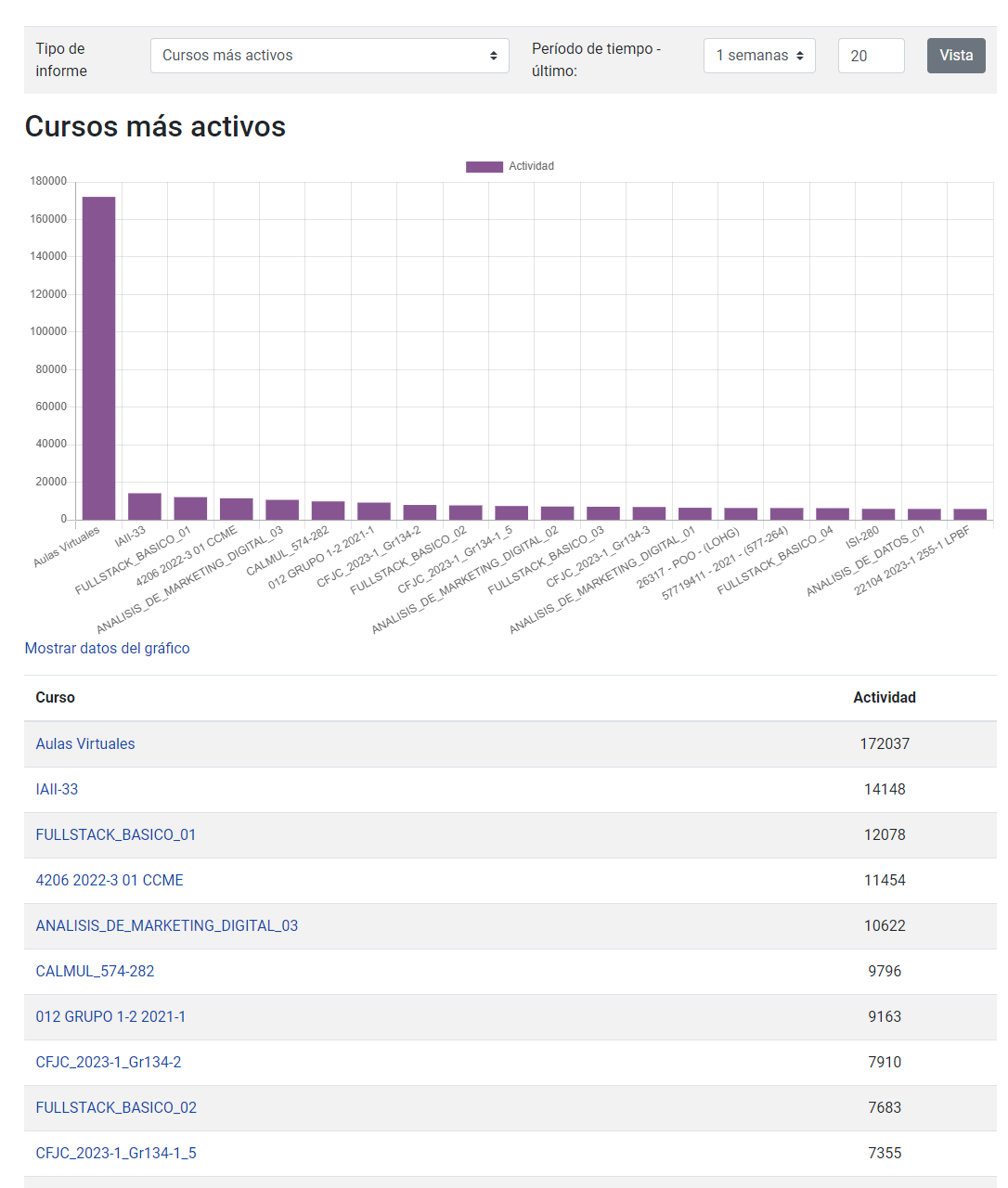Open the report type dropdown
Image resolution: width=1008 pixels, height=1188 pixels.
330,56
